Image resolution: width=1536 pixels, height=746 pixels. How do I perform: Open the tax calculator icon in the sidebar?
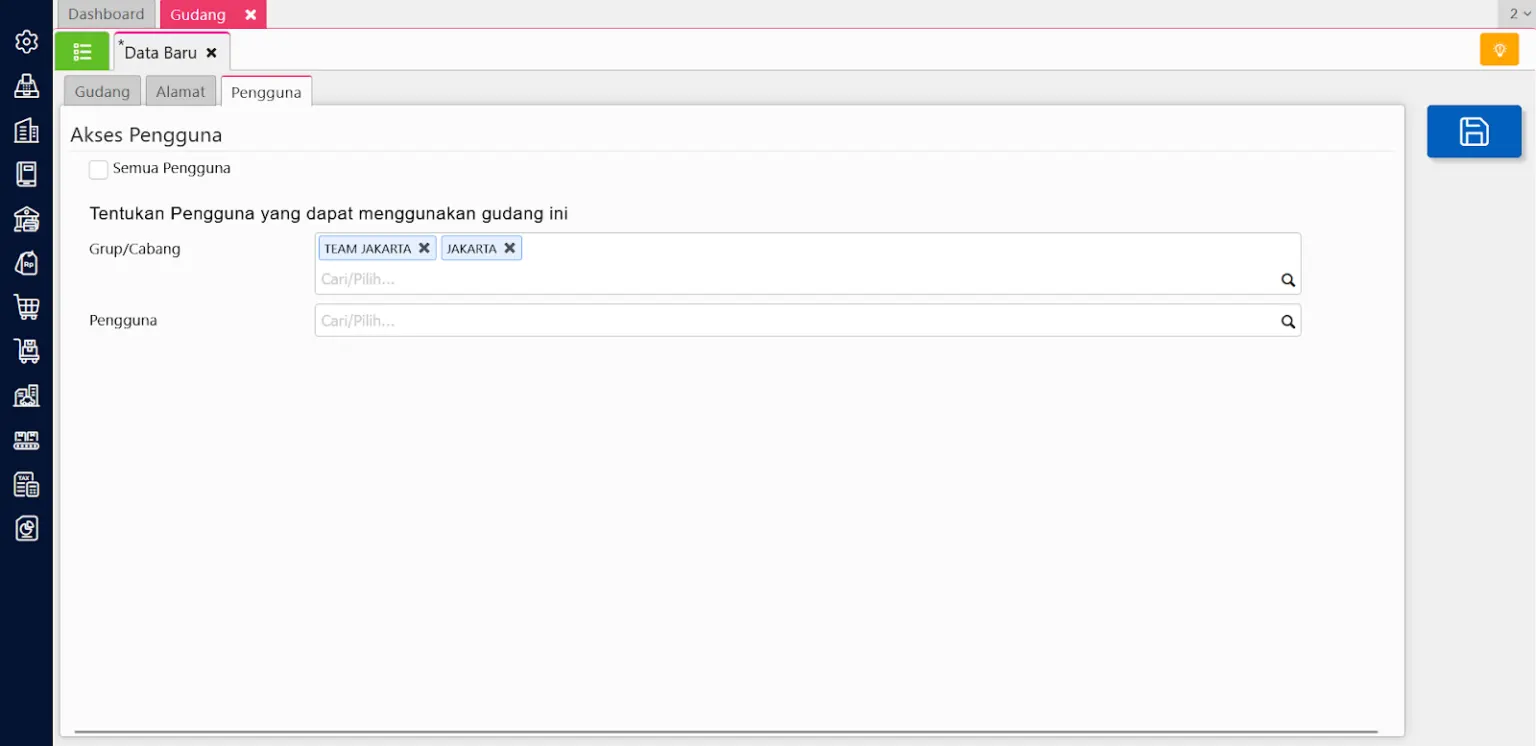(26, 485)
